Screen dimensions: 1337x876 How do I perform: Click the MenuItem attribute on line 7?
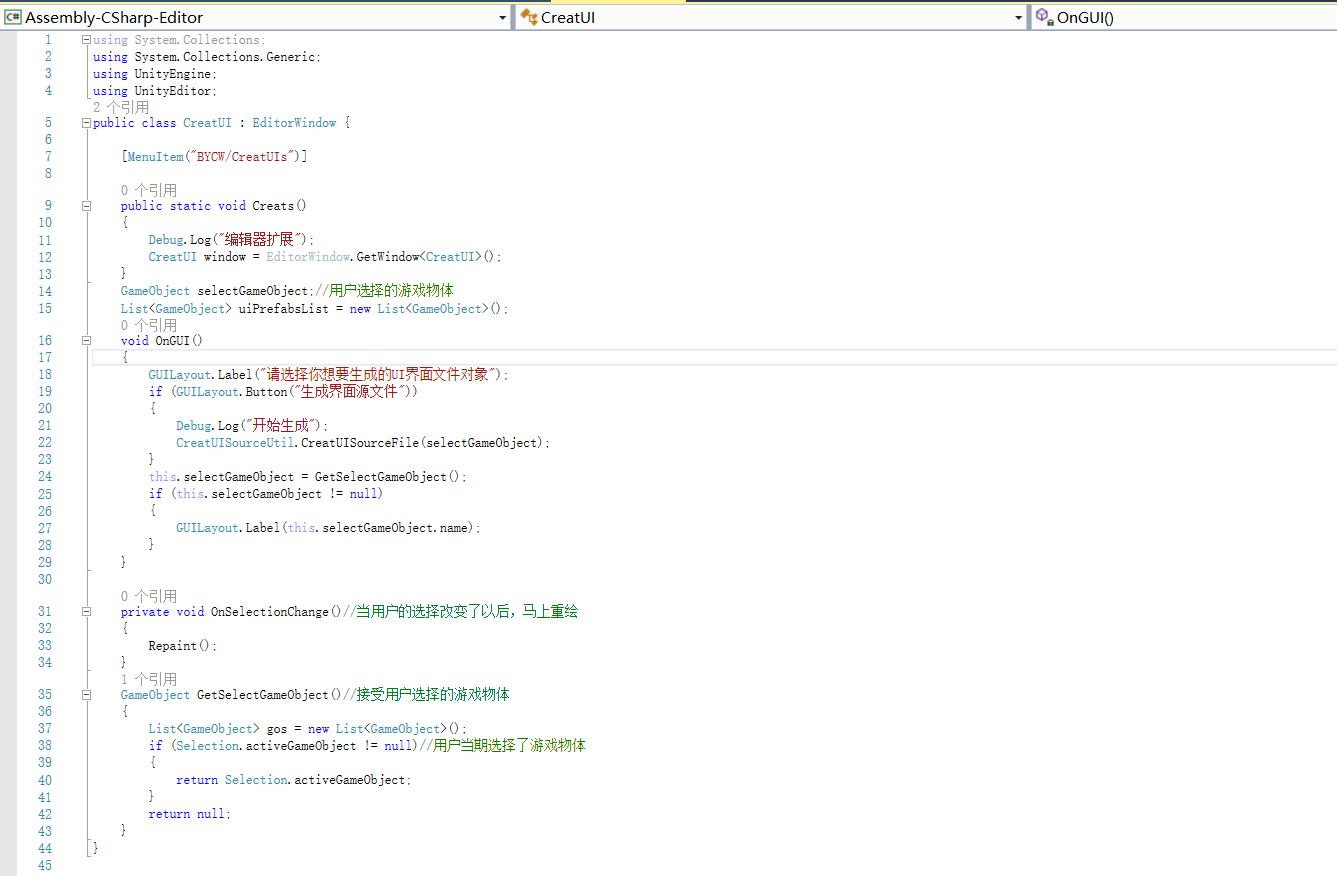(155, 157)
